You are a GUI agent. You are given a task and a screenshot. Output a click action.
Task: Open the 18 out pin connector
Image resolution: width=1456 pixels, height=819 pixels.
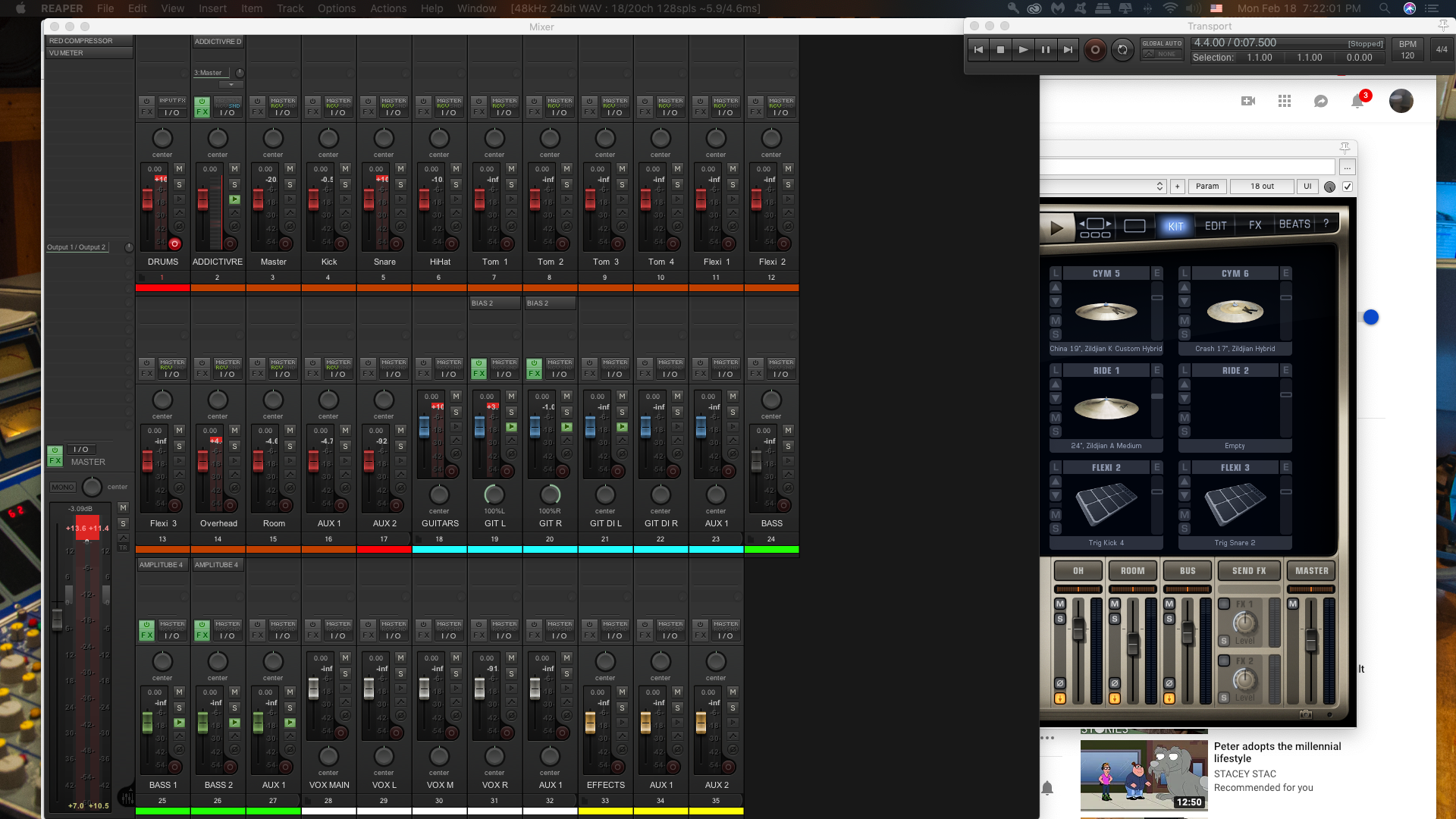[1262, 187]
